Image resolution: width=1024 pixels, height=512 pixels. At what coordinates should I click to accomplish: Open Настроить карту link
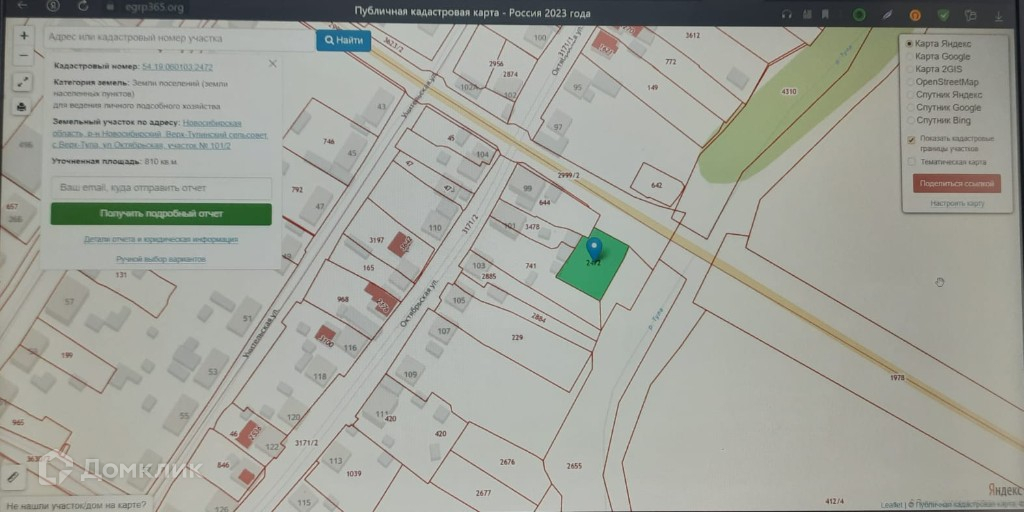point(957,204)
